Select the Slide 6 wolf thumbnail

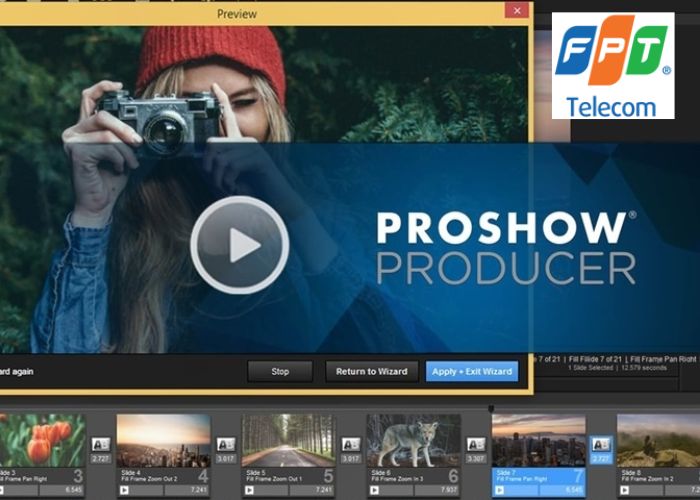click(x=413, y=440)
